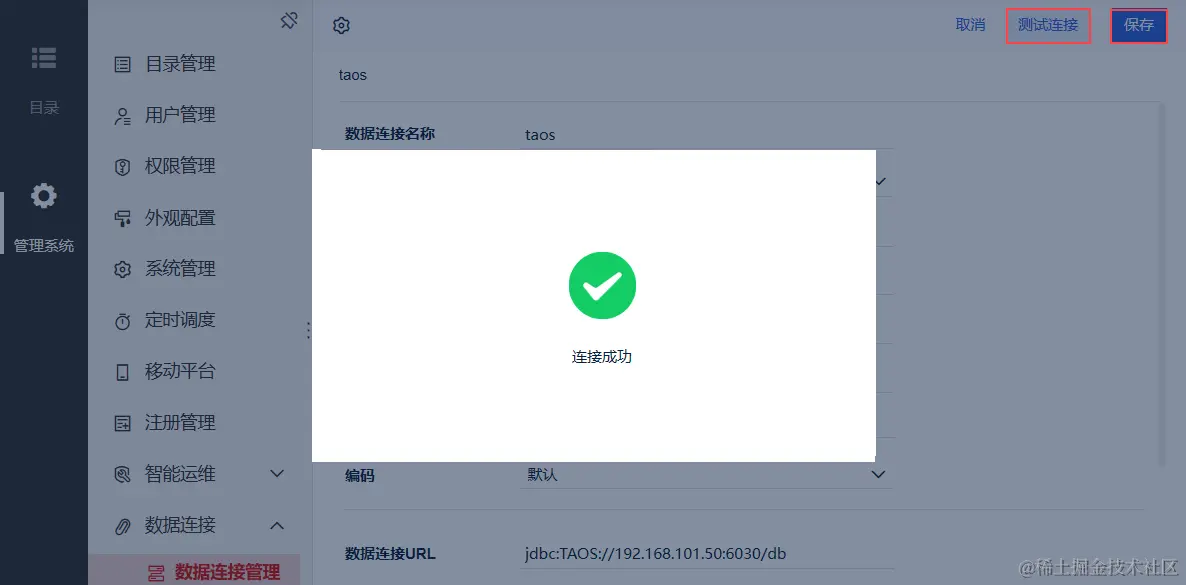Collapse the 数据连接 submenu chevron
The image size is (1186, 585).
277,524
